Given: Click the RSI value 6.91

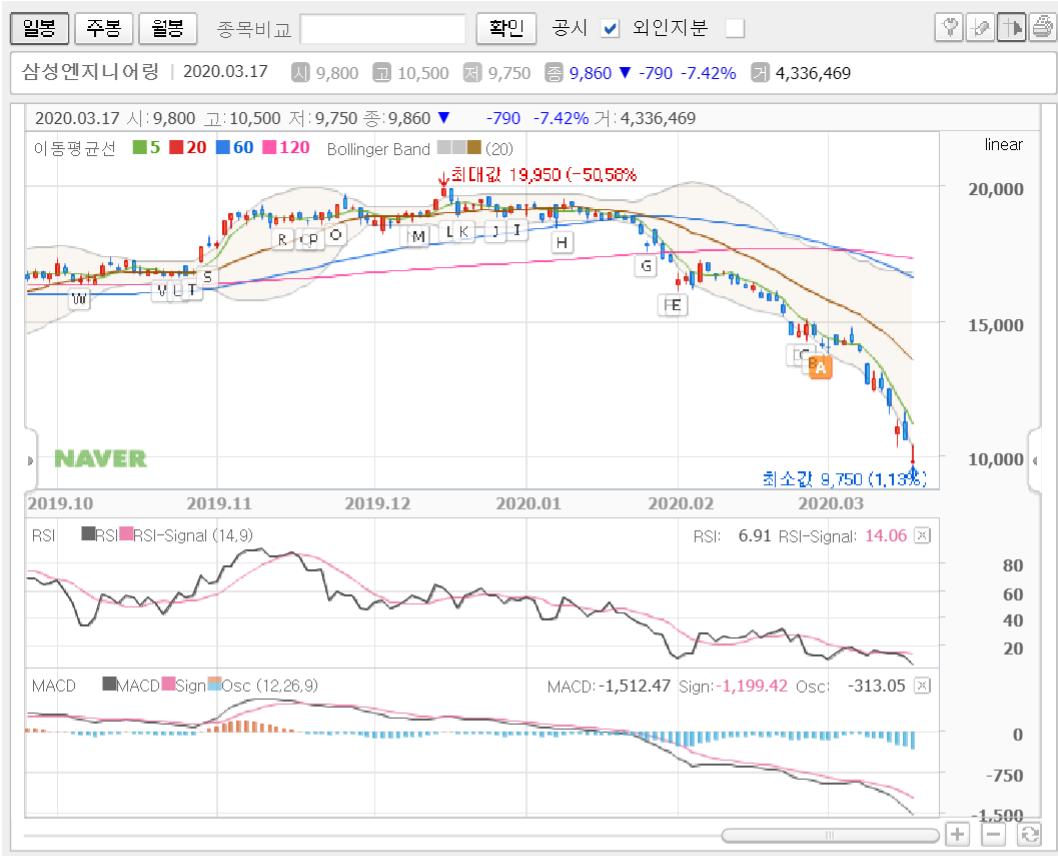Looking at the screenshot, I should [754, 536].
